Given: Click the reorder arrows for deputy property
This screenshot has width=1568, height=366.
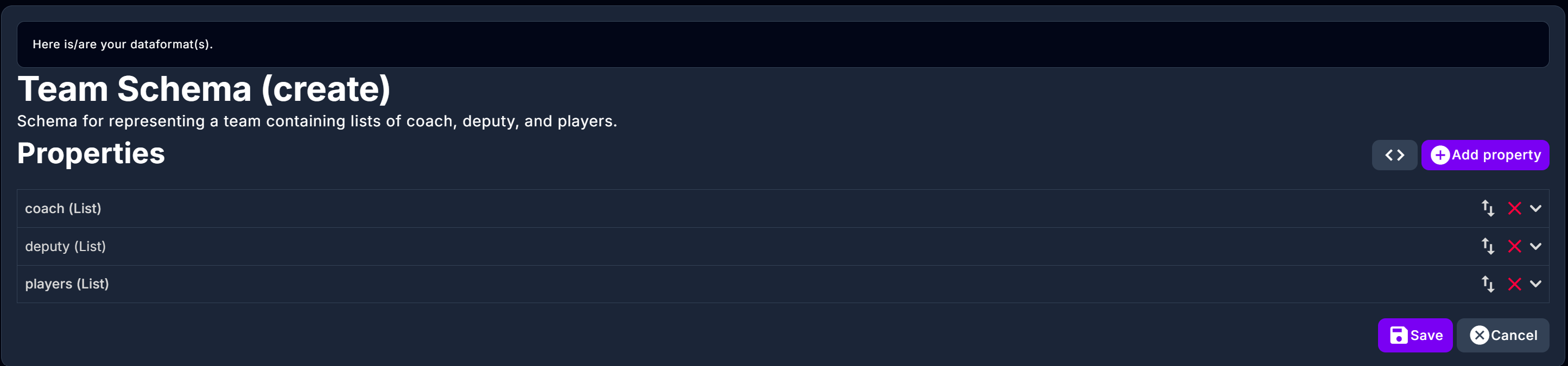Looking at the screenshot, I should click(1488, 246).
